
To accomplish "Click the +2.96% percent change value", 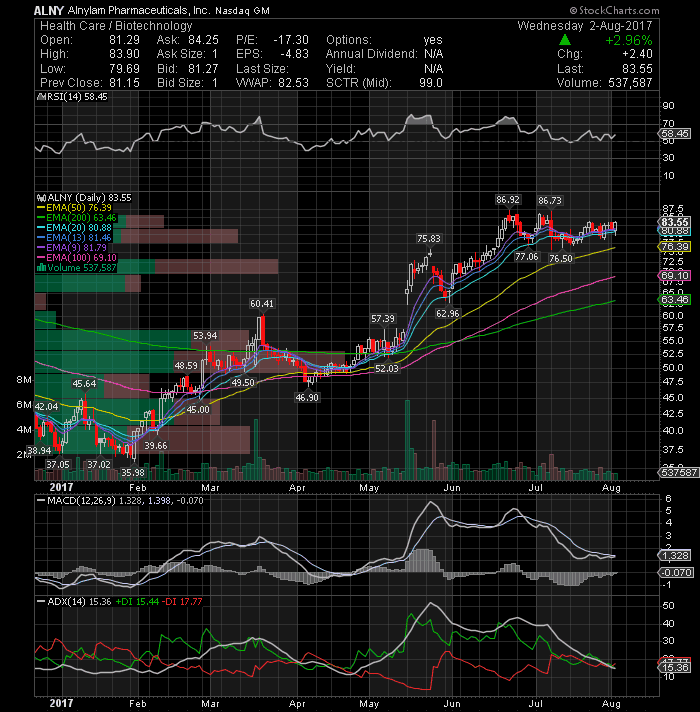I will click(628, 40).
